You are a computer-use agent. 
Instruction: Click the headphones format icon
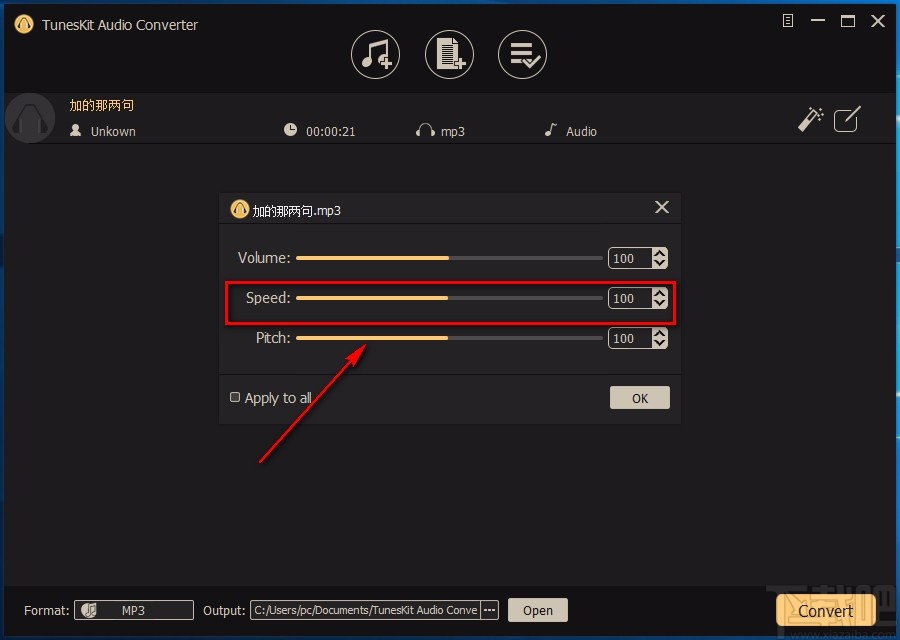click(425, 130)
